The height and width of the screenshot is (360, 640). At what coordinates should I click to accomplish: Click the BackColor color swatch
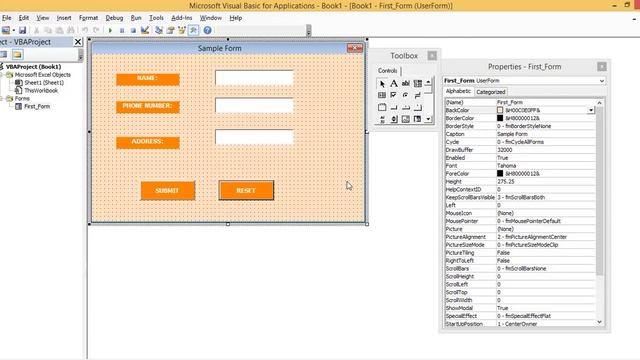(500, 110)
